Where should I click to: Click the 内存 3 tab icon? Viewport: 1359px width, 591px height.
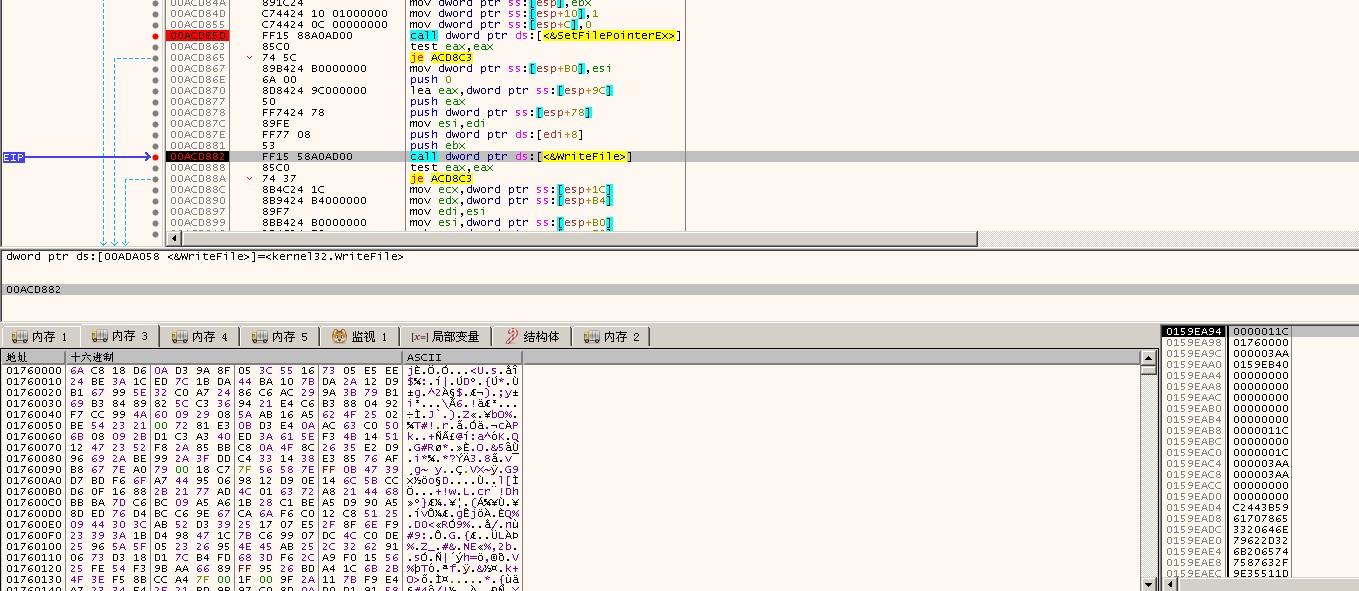pos(100,337)
